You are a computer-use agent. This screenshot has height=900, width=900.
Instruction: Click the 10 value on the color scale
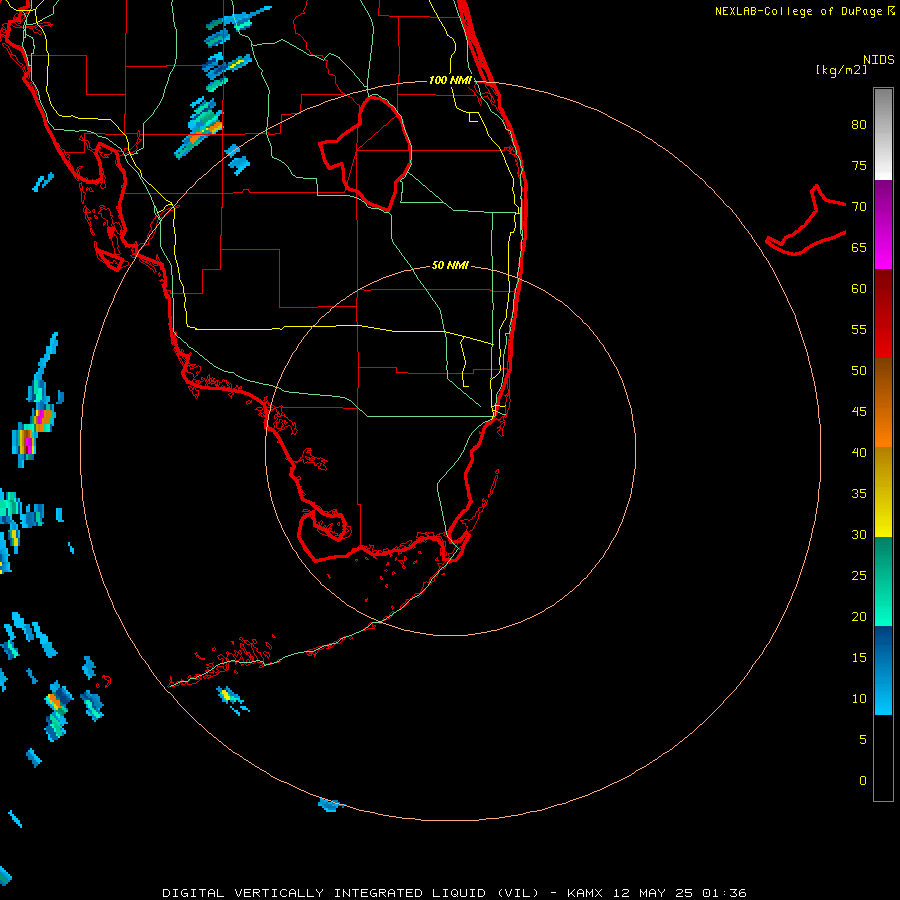[859, 699]
